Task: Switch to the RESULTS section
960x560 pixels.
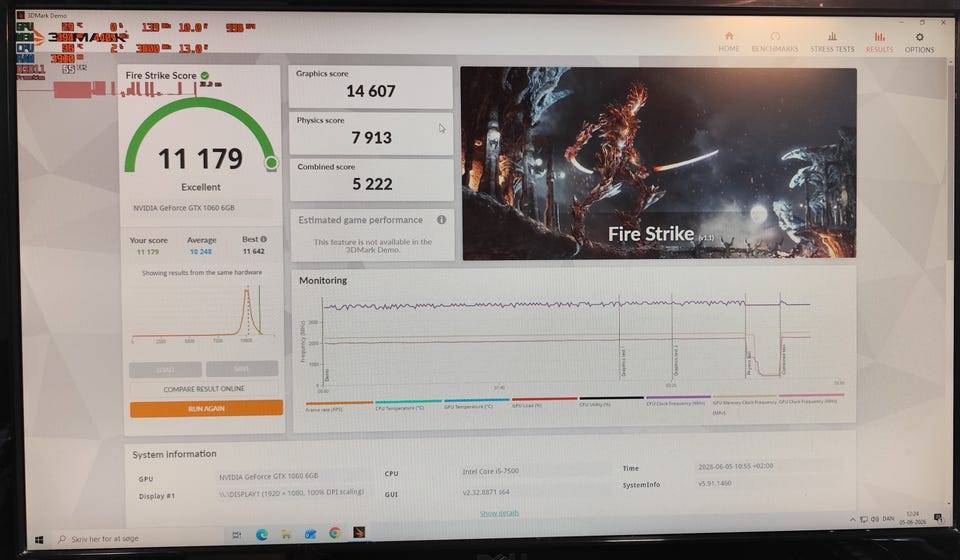Action: [879, 42]
